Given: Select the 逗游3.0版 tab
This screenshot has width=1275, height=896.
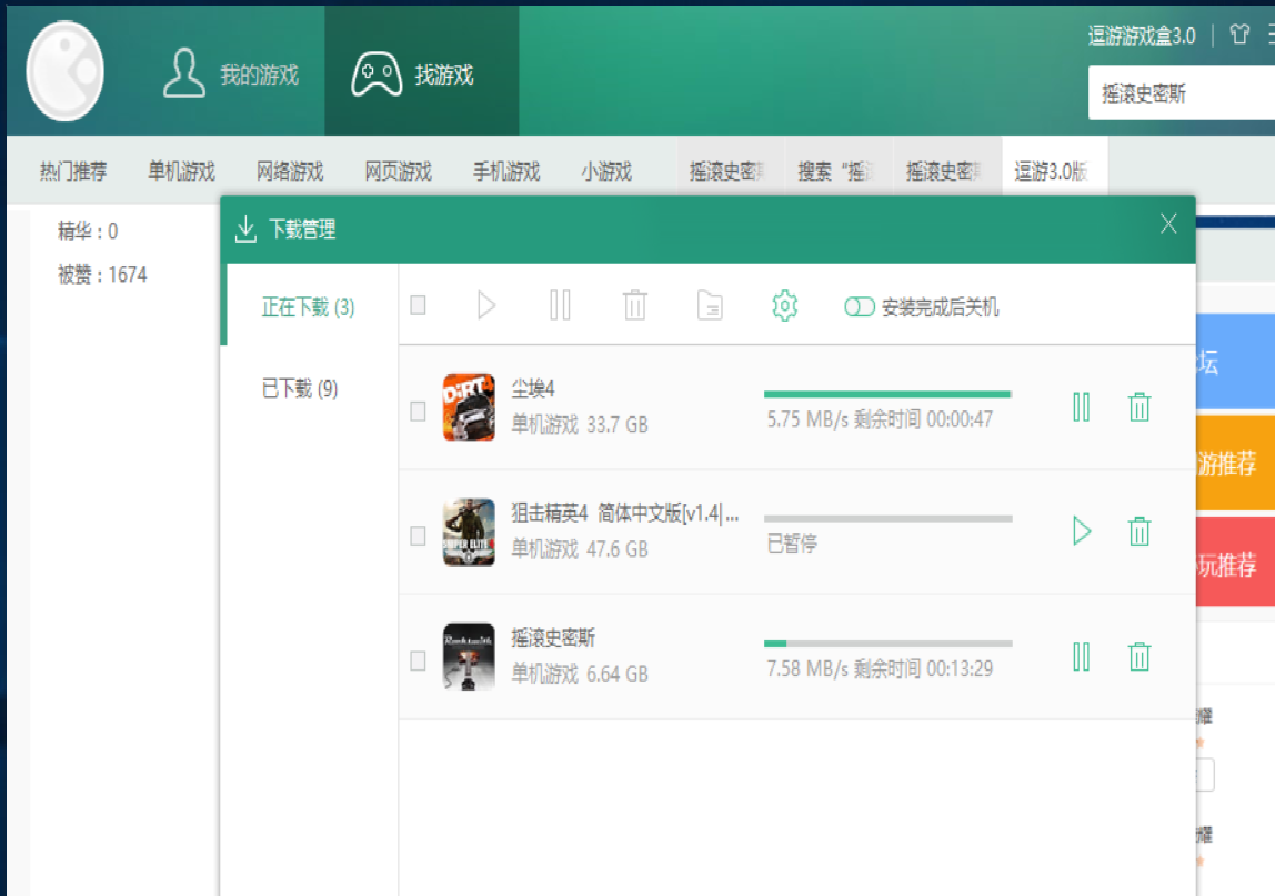Looking at the screenshot, I should point(1055,171).
